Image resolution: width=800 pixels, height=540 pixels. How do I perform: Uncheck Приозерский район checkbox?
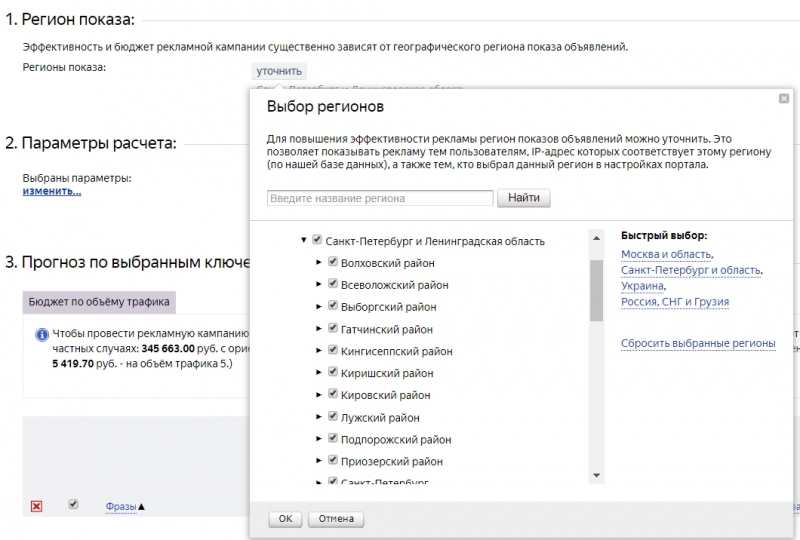pos(333,460)
